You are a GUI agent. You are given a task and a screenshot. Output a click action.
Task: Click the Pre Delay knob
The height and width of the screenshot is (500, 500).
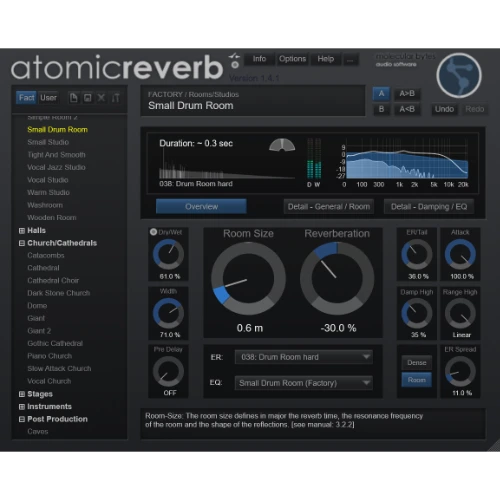click(x=168, y=372)
